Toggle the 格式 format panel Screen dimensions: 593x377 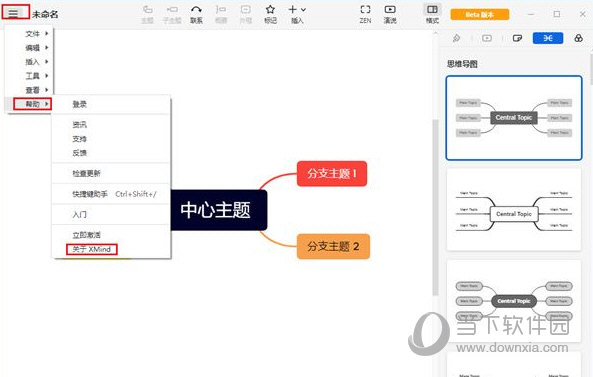tap(432, 14)
